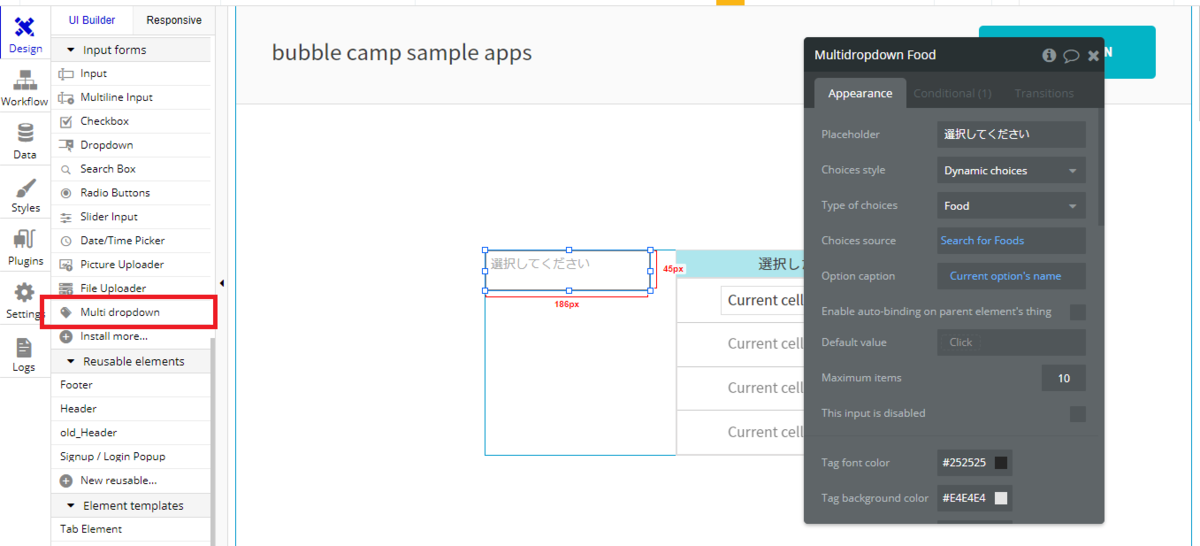Screen dimensions: 1200x546
Task: Open the Type of choices dropdown
Action: click(x=1011, y=206)
